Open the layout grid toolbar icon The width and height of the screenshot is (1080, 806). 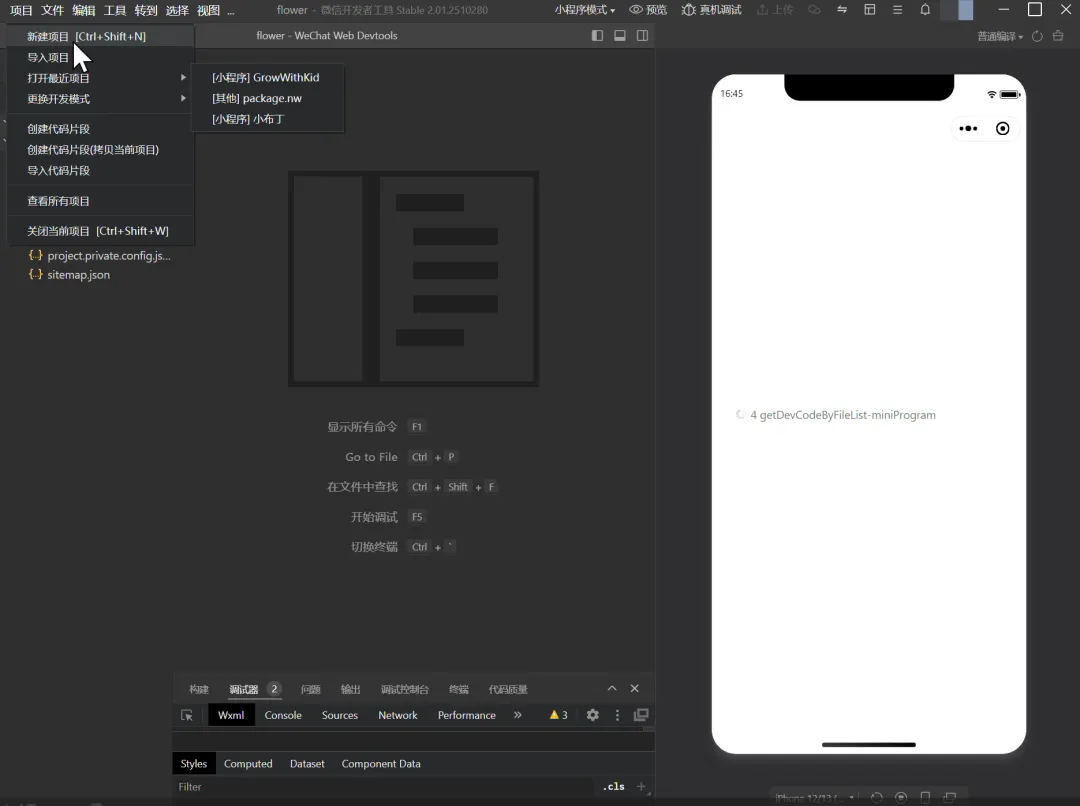point(870,10)
